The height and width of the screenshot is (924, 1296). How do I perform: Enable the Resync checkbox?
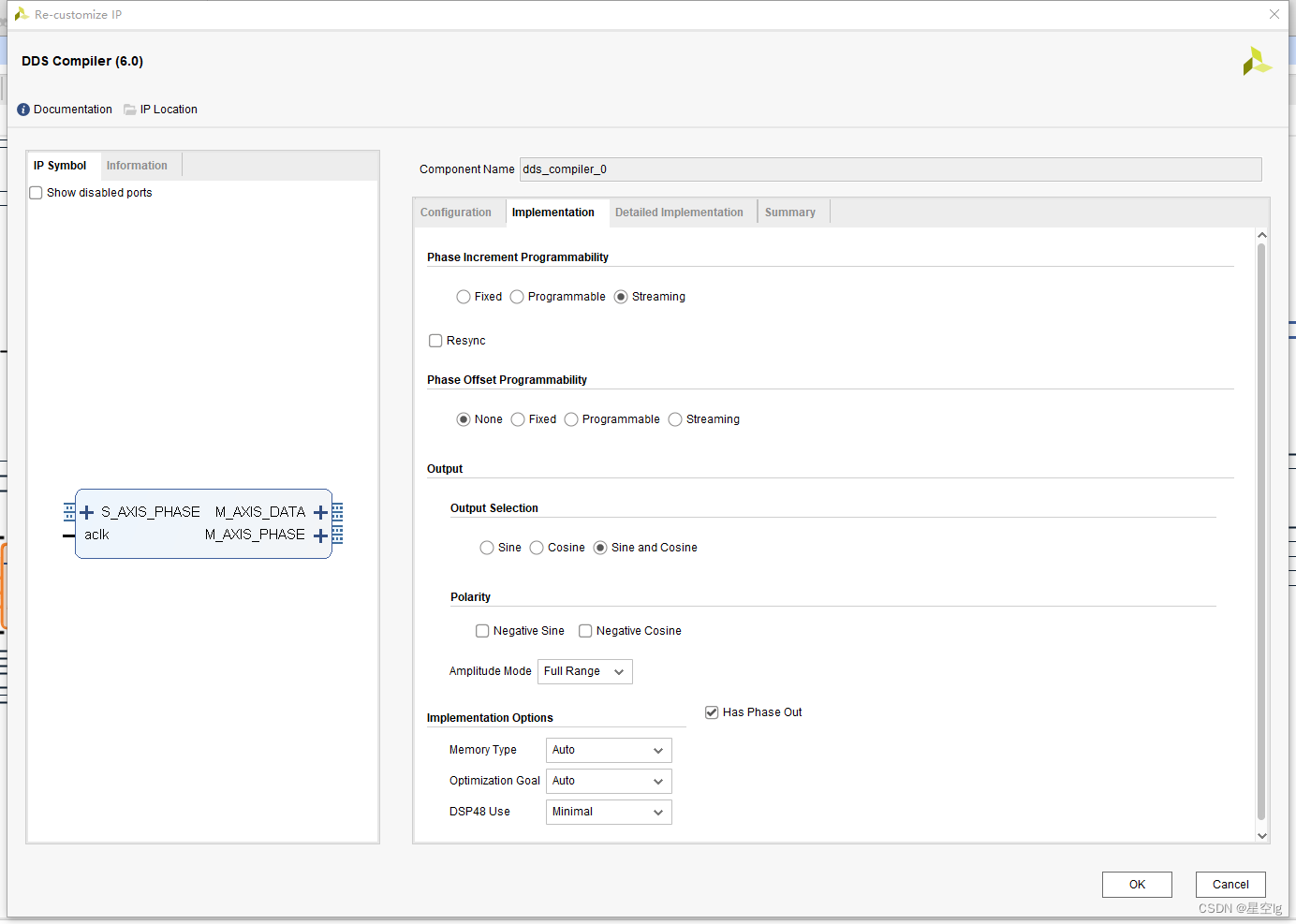(x=435, y=341)
